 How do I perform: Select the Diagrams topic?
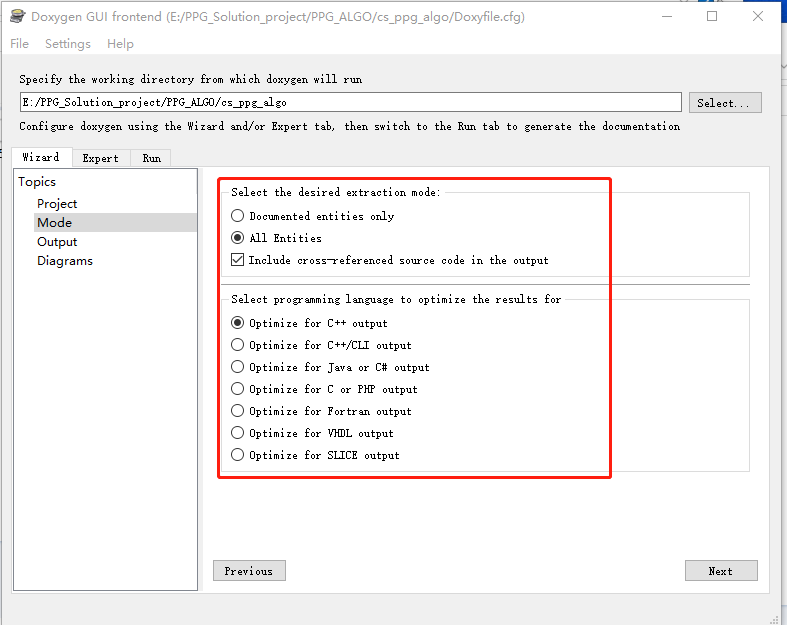click(x=65, y=261)
